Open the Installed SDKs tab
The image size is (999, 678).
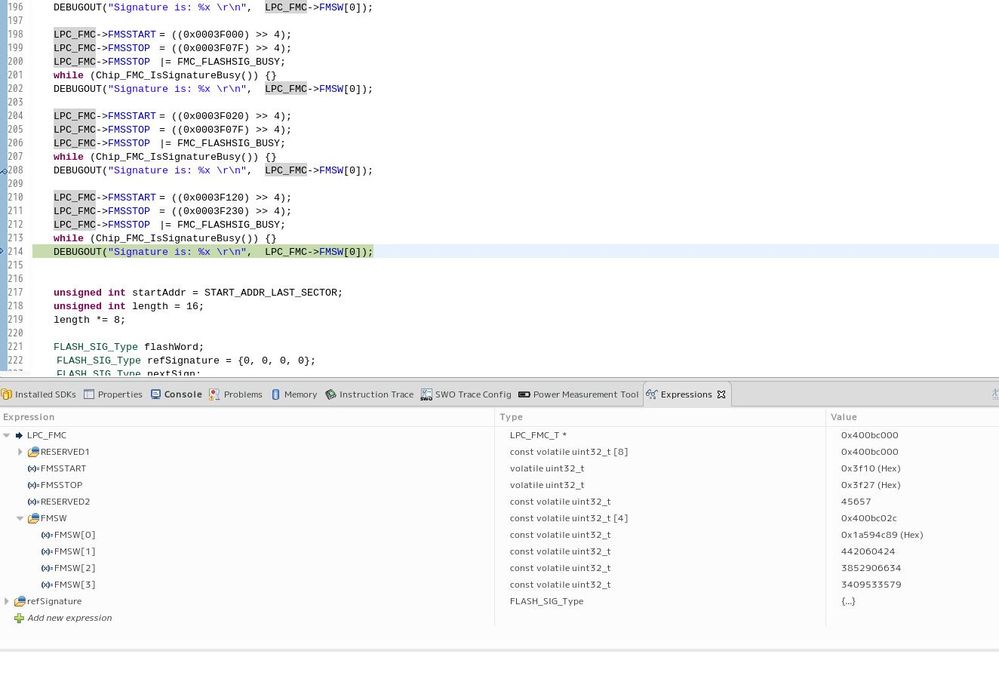(39, 394)
